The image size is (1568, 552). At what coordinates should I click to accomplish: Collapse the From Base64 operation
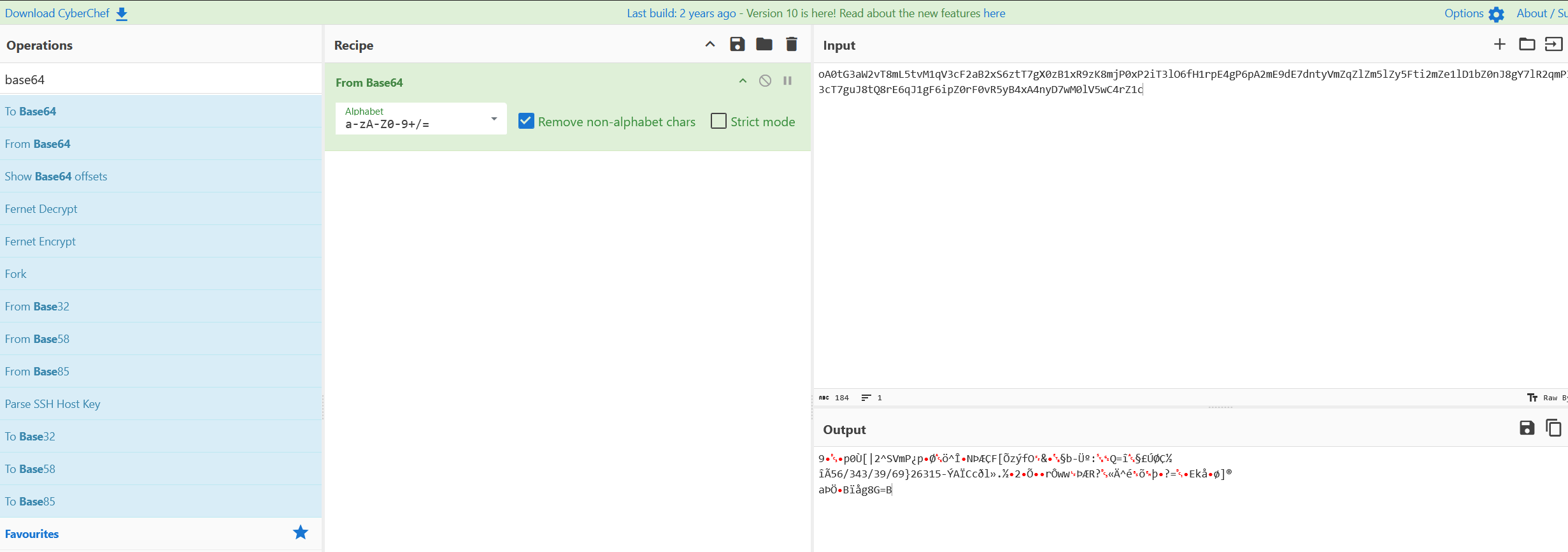pyautogui.click(x=743, y=81)
